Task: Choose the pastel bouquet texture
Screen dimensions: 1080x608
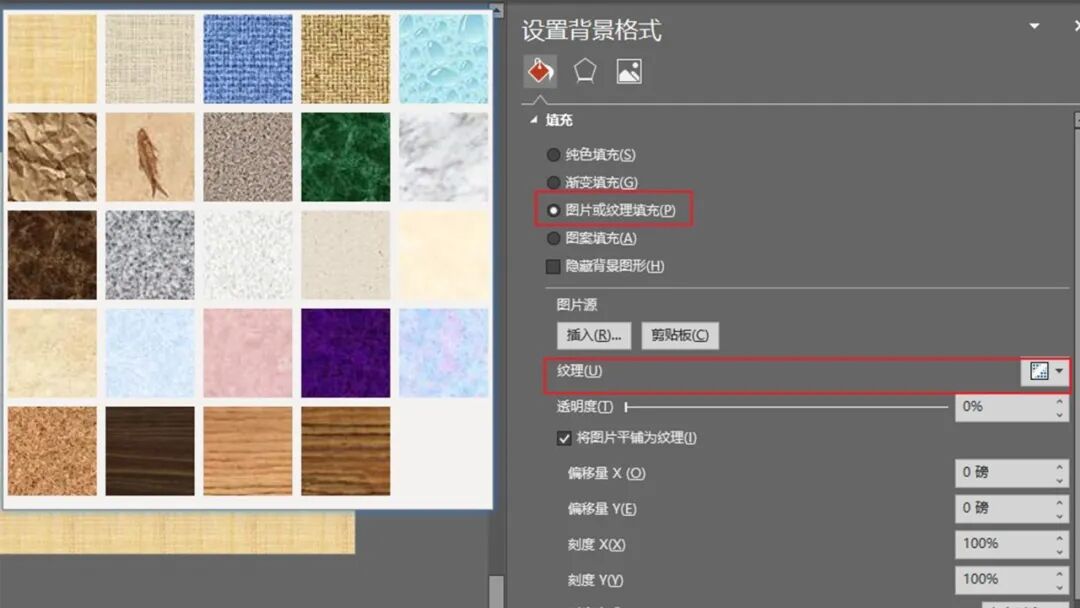Action: coord(444,353)
